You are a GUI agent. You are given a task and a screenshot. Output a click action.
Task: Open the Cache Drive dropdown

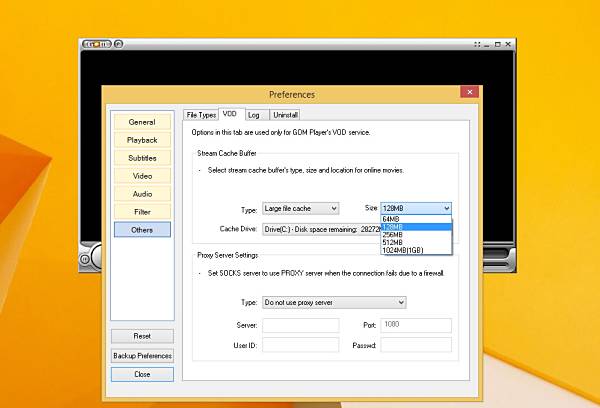click(321, 230)
